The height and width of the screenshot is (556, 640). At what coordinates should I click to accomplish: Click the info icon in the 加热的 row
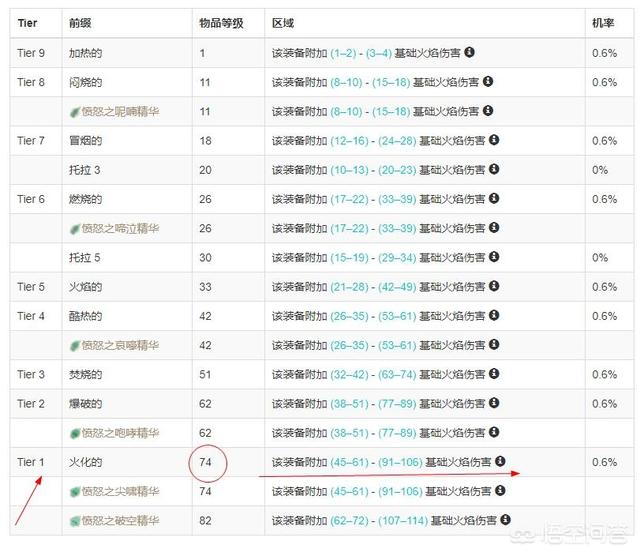[469, 52]
